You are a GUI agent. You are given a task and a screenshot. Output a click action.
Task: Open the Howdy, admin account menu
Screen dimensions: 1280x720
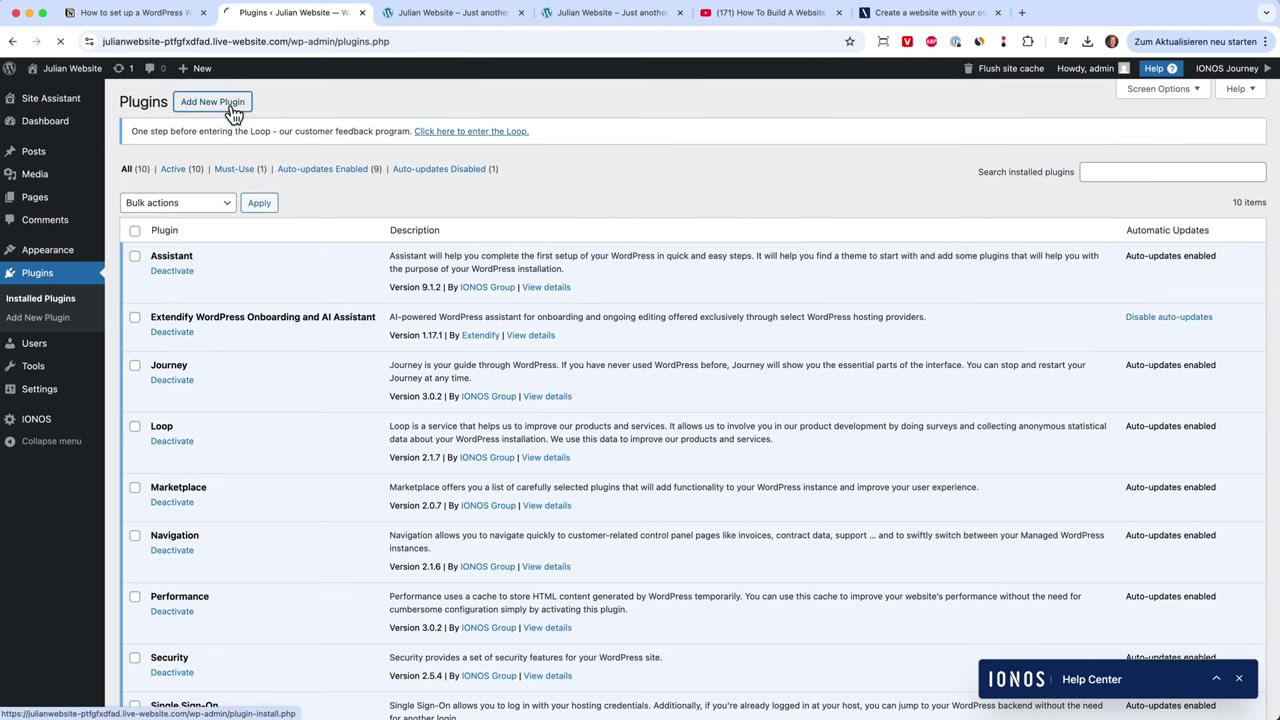1093,68
